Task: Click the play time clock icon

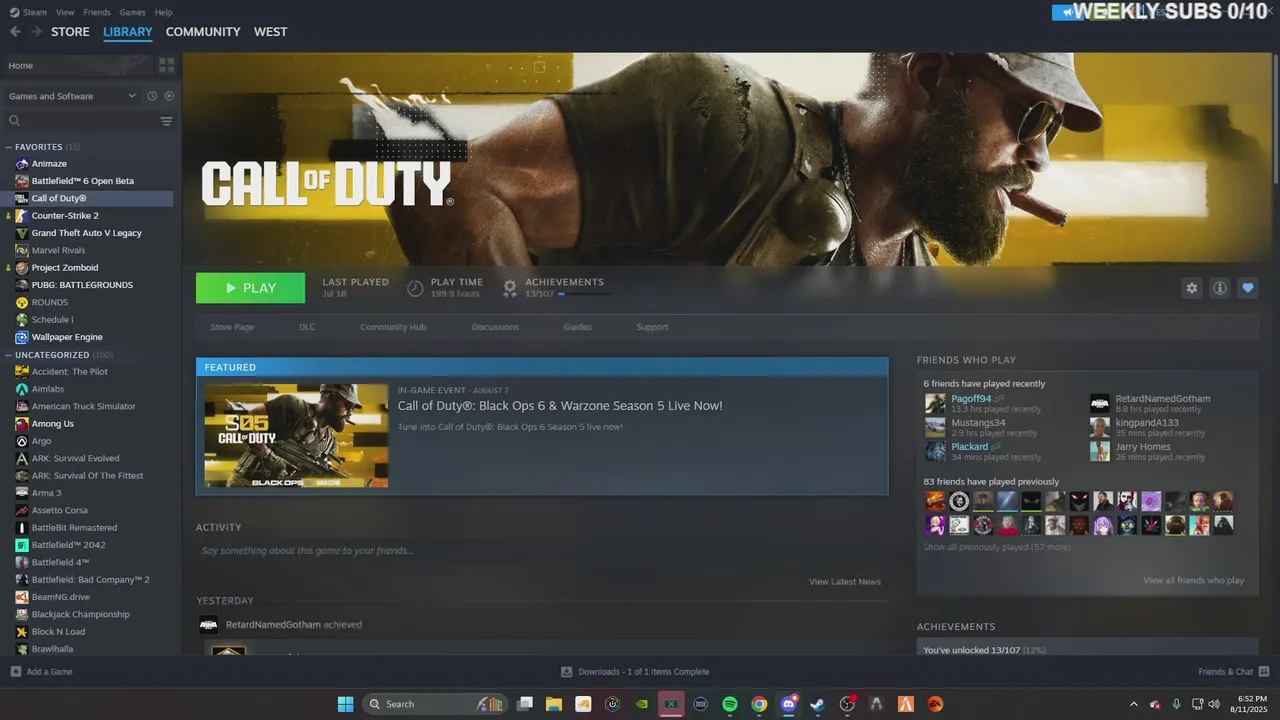Action: (415, 288)
